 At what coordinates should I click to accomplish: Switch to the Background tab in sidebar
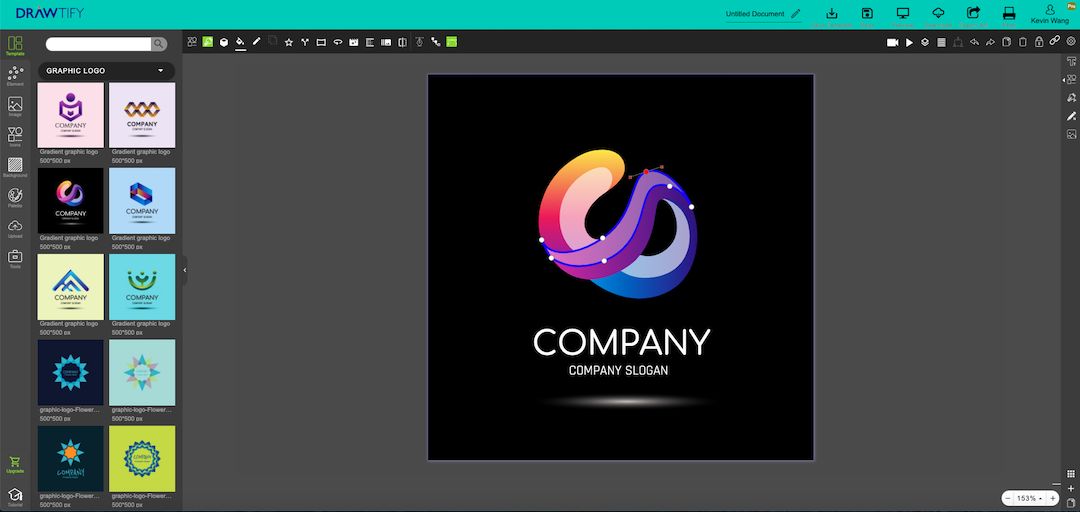[15, 167]
